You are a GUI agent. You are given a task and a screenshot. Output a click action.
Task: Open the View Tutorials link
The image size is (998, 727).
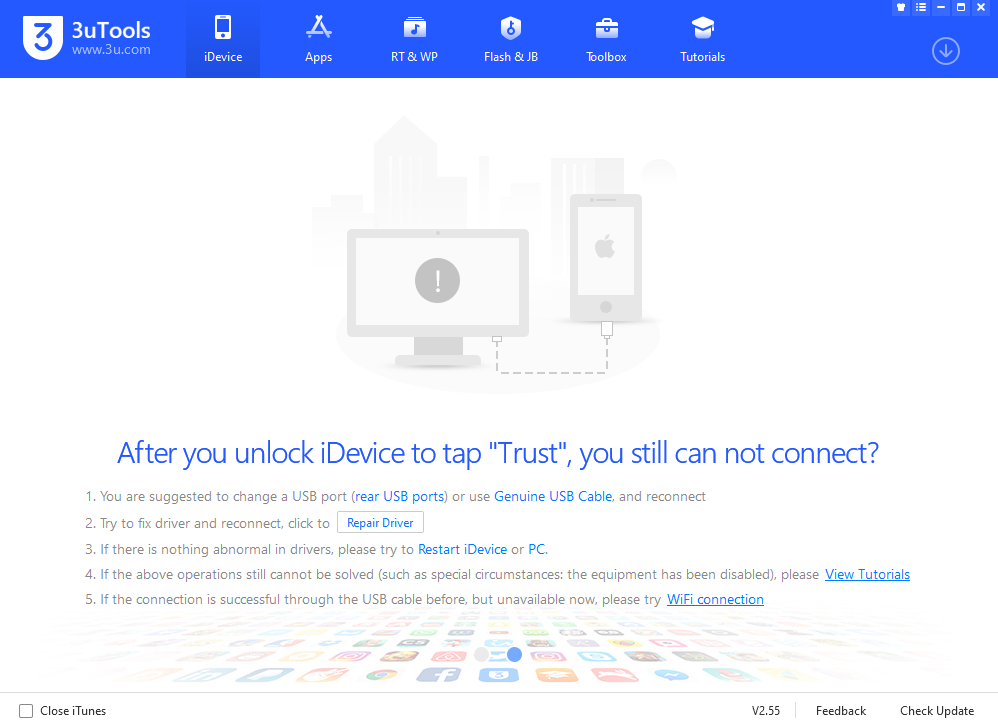[867, 574]
